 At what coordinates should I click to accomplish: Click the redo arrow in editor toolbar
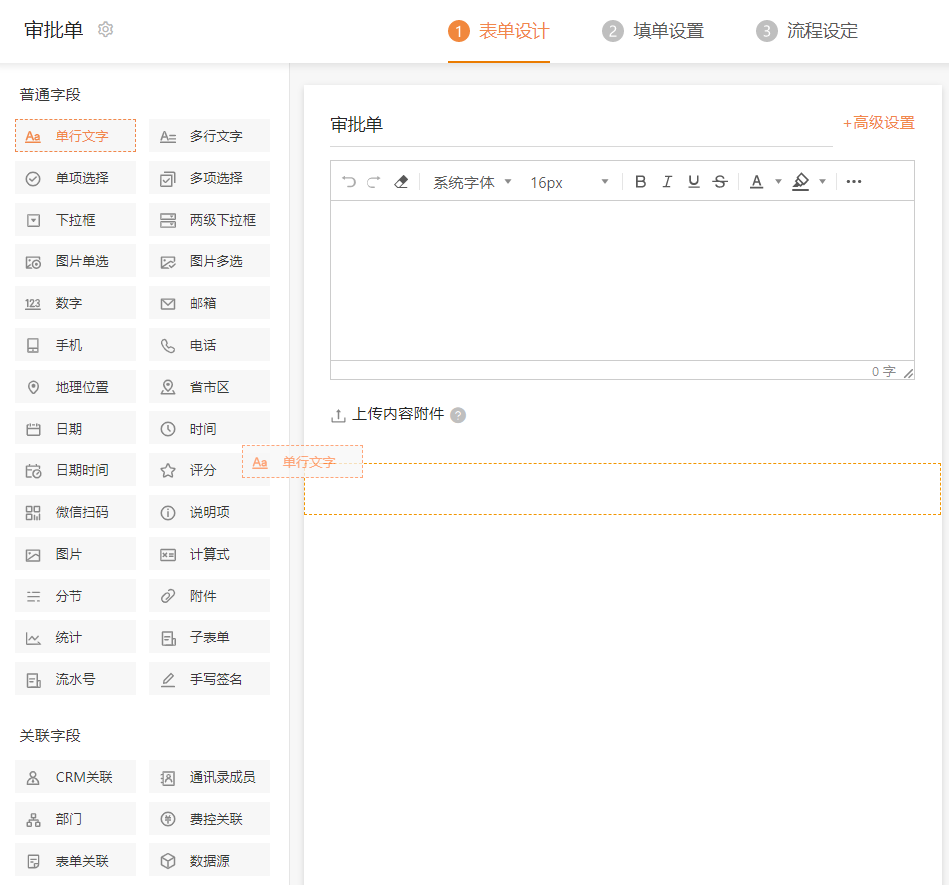point(374,182)
